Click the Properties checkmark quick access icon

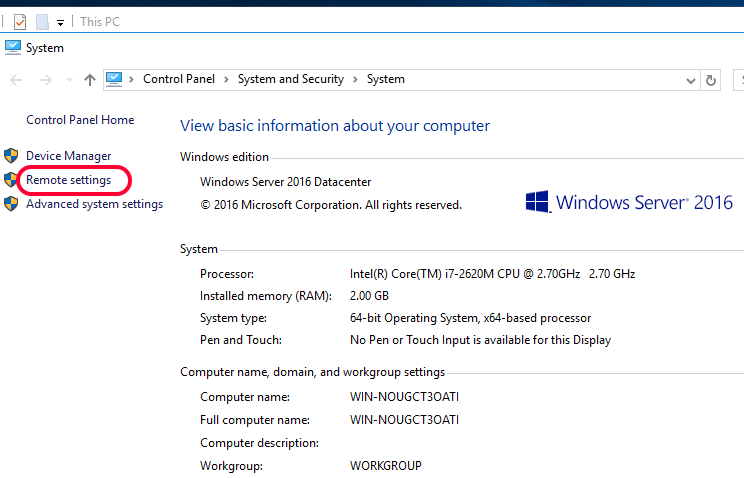[x=20, y=22]
